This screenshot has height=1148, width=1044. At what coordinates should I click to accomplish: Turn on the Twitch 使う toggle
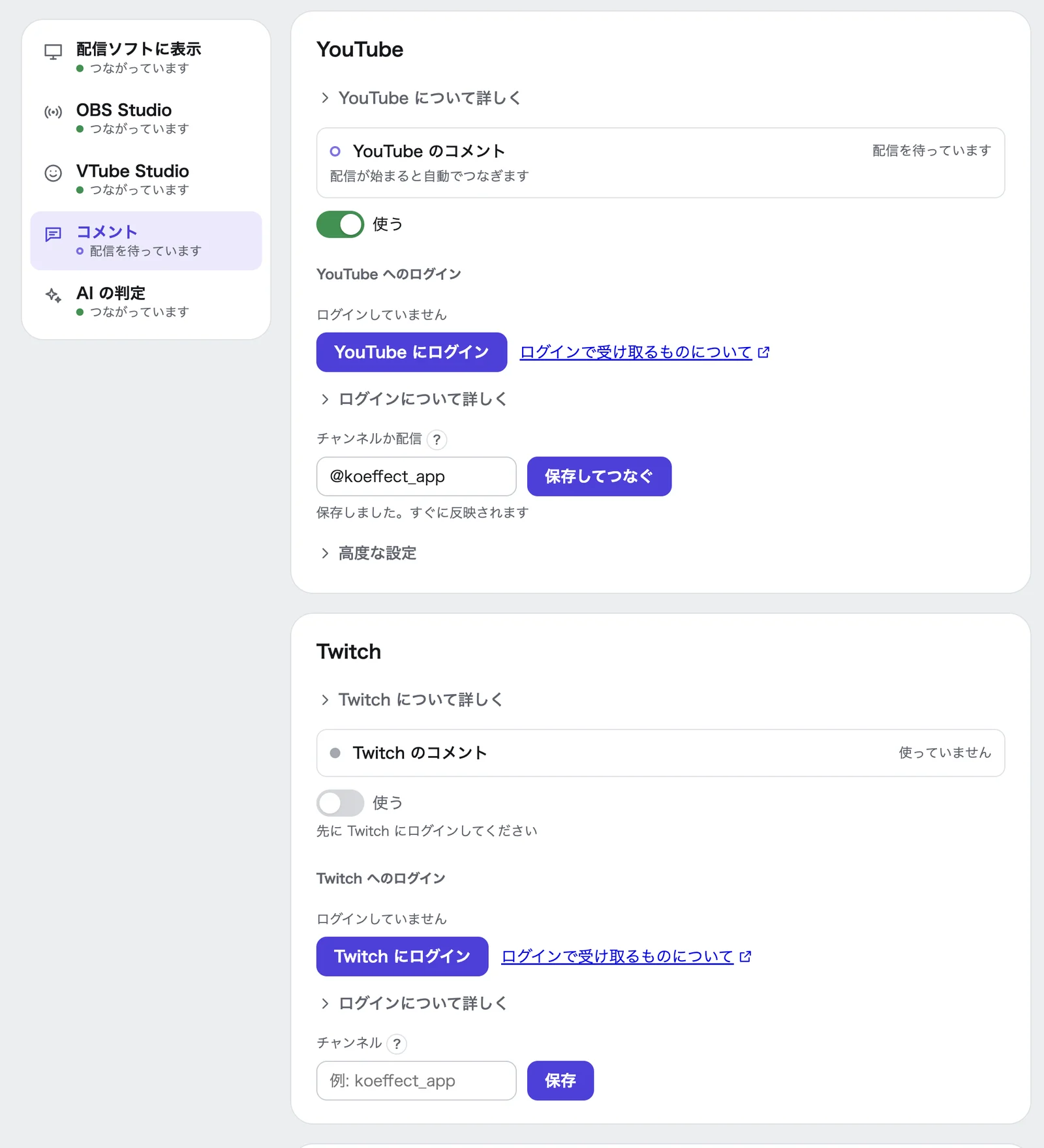340,803
